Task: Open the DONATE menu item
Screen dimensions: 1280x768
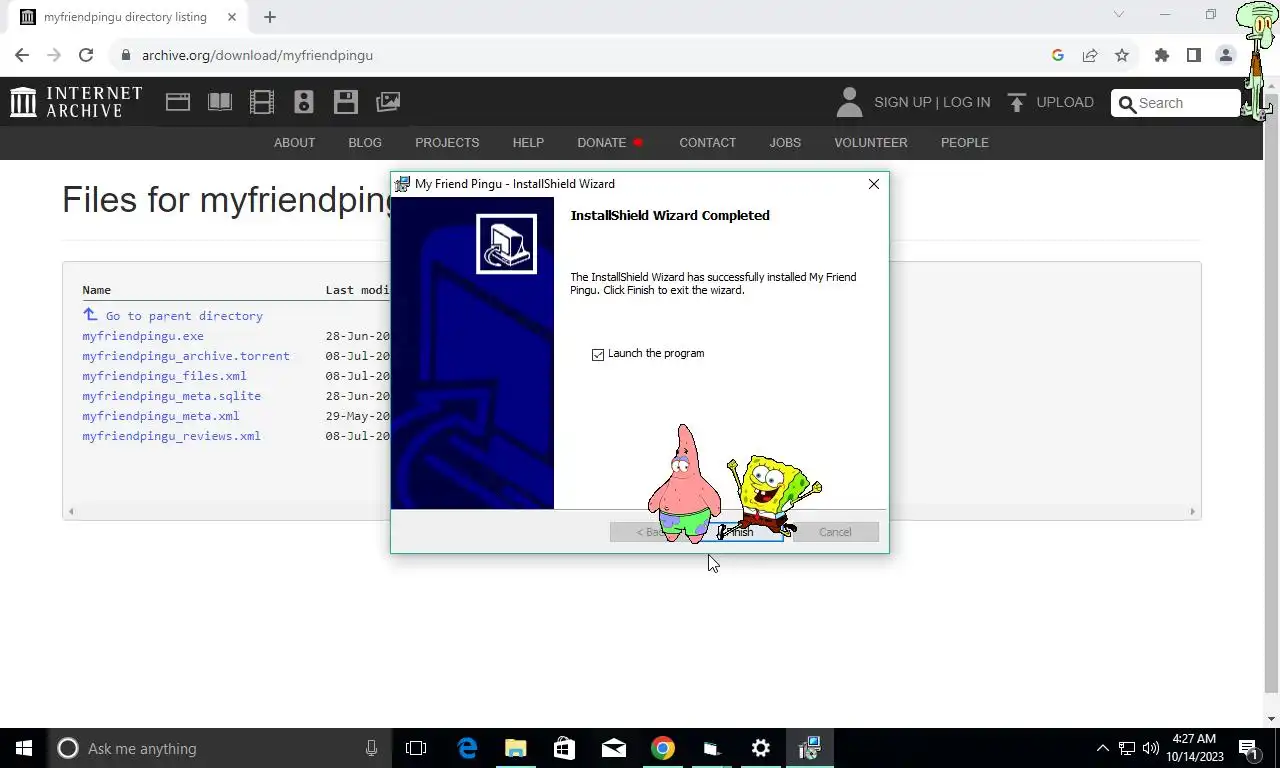Action: point(602,142)
